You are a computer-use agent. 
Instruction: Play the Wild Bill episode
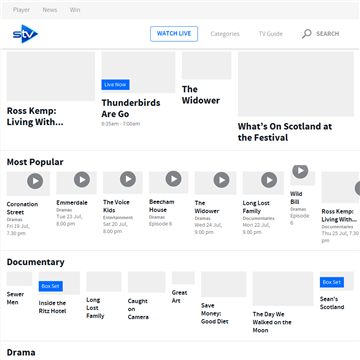coord(300,171)
